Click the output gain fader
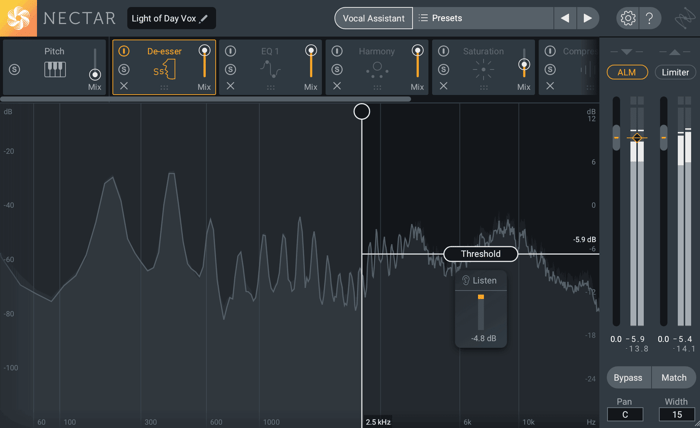 tap(664, 137)
